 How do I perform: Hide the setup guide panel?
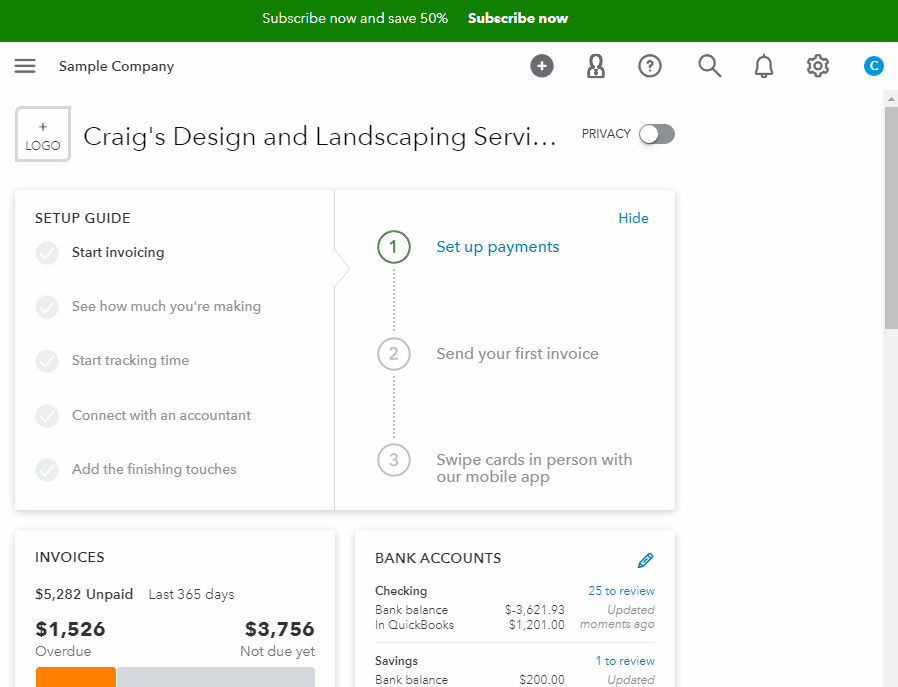633,218
